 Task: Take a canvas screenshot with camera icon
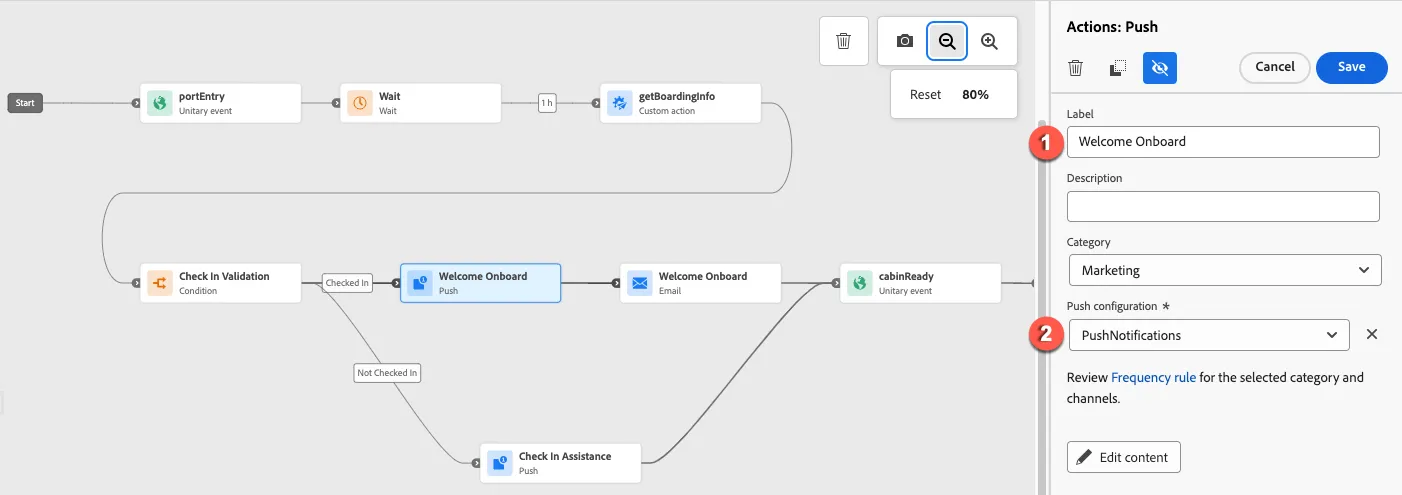[x=905, y=41]
